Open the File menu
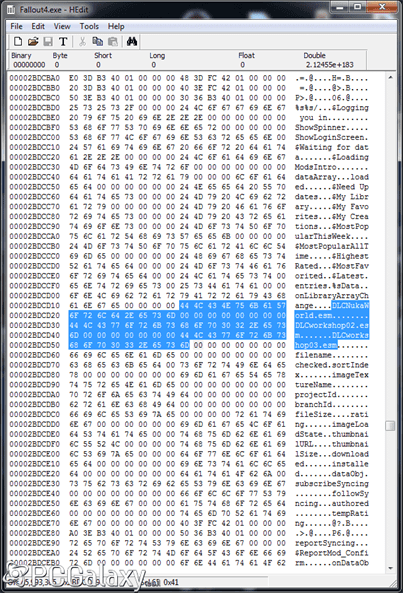 (16, 26)
